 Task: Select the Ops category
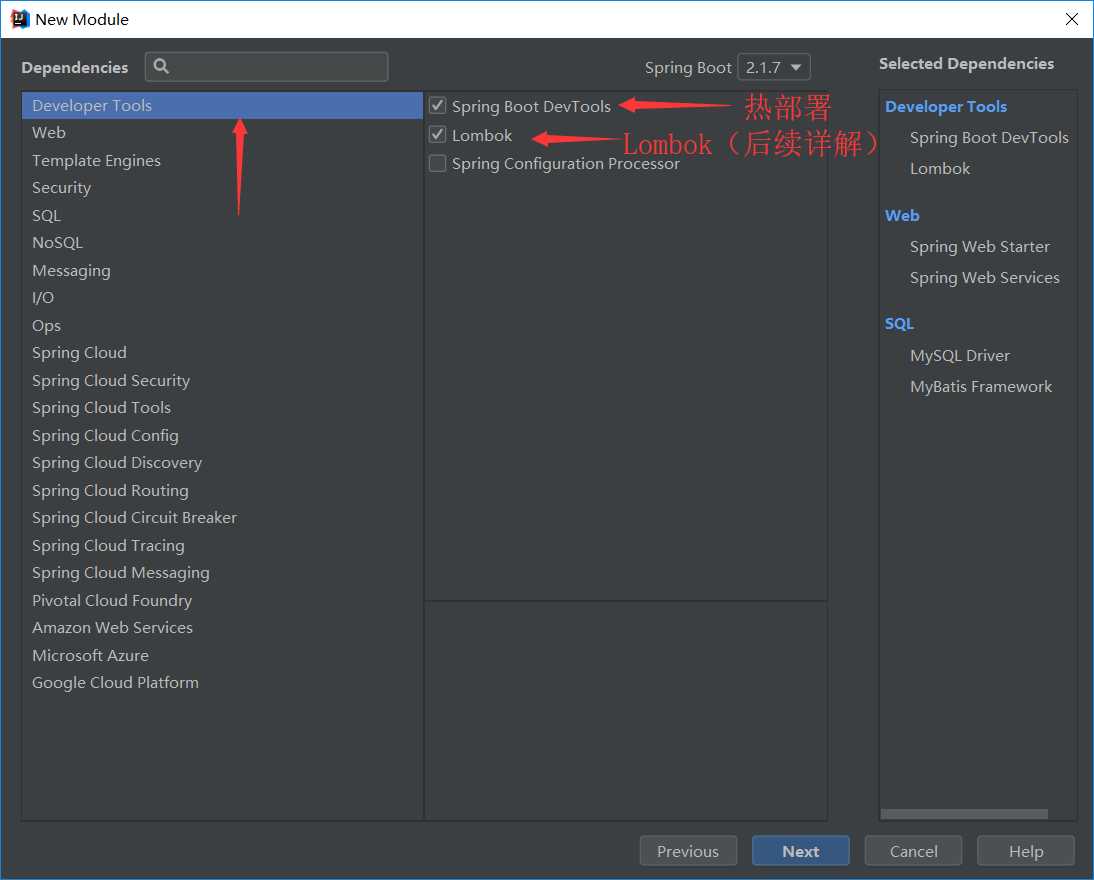tap(222, 326)
